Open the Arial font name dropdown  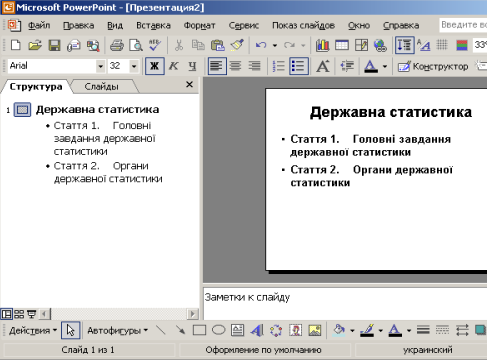100,66
